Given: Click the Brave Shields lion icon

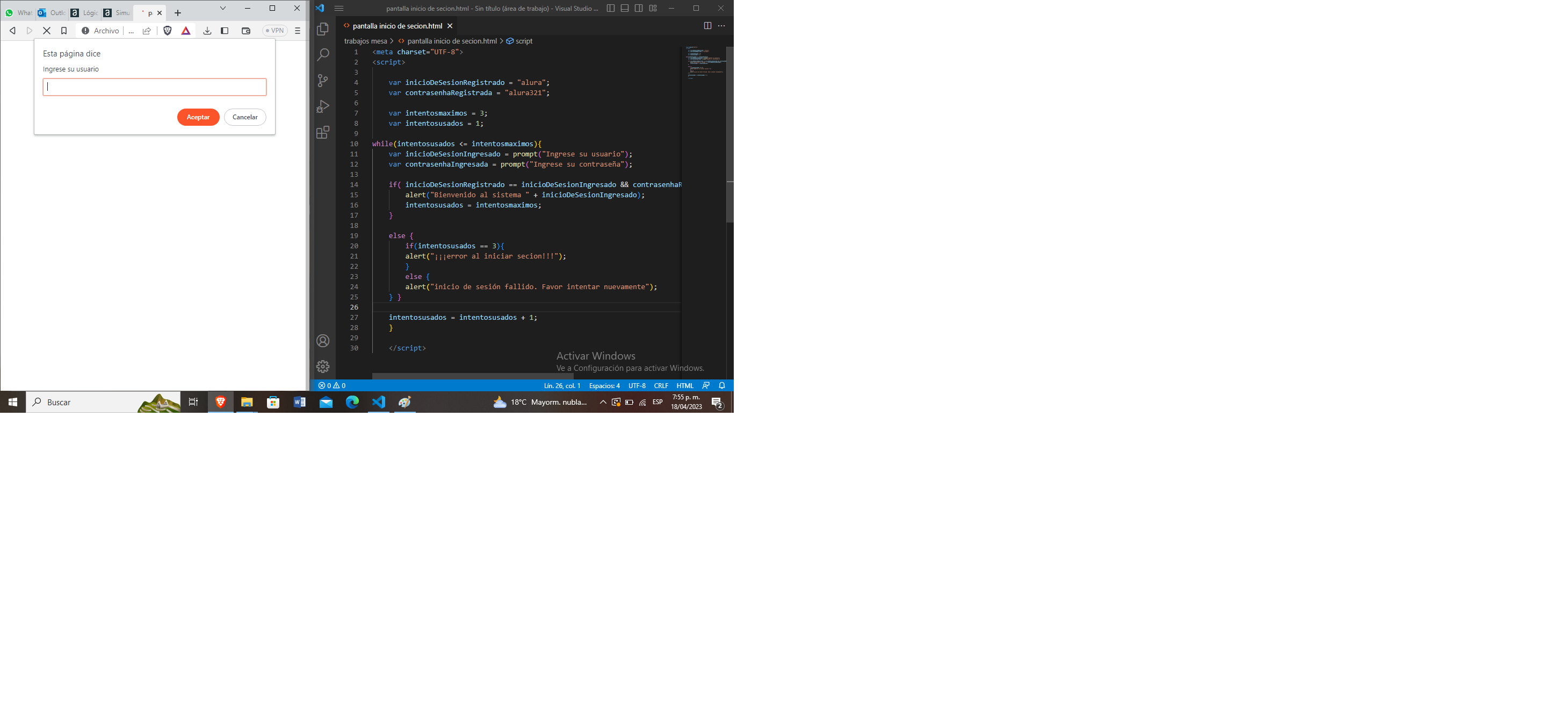Looking at the screenshot, I should coord(168,31).
